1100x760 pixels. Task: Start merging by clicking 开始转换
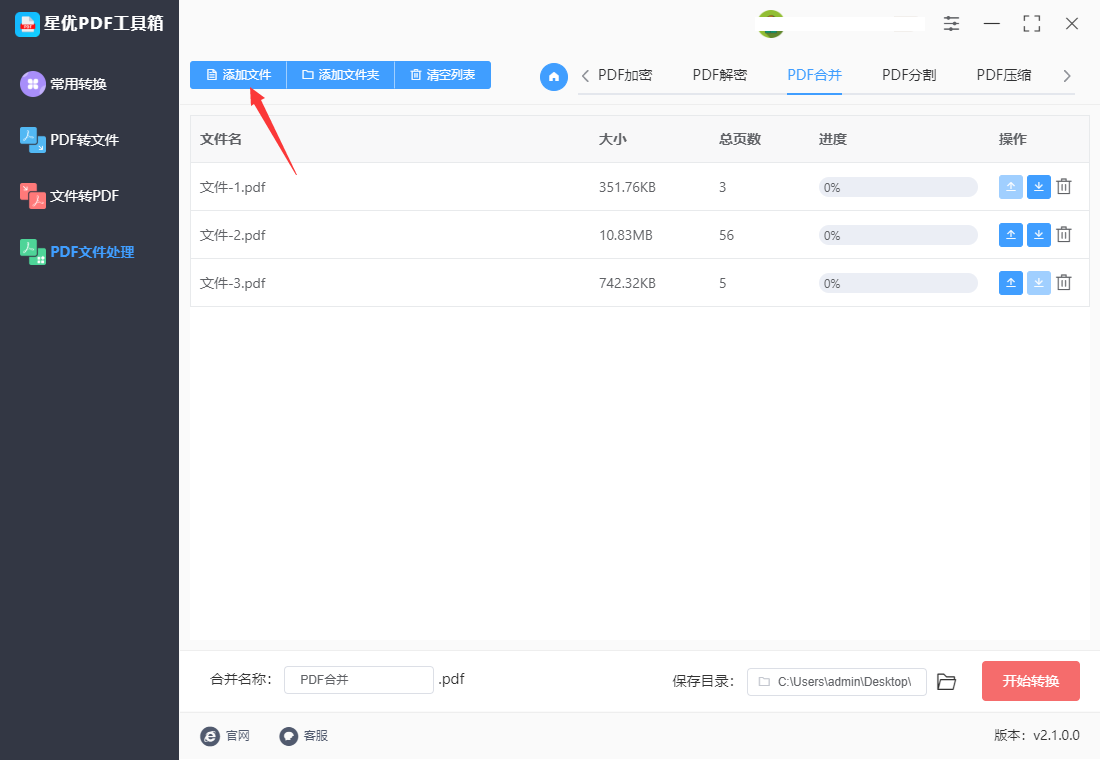[1030, 681]
